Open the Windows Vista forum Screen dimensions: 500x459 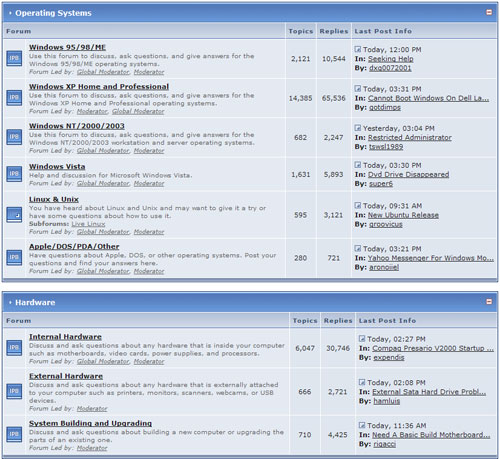pyautogui.click(x=57, y=166)
